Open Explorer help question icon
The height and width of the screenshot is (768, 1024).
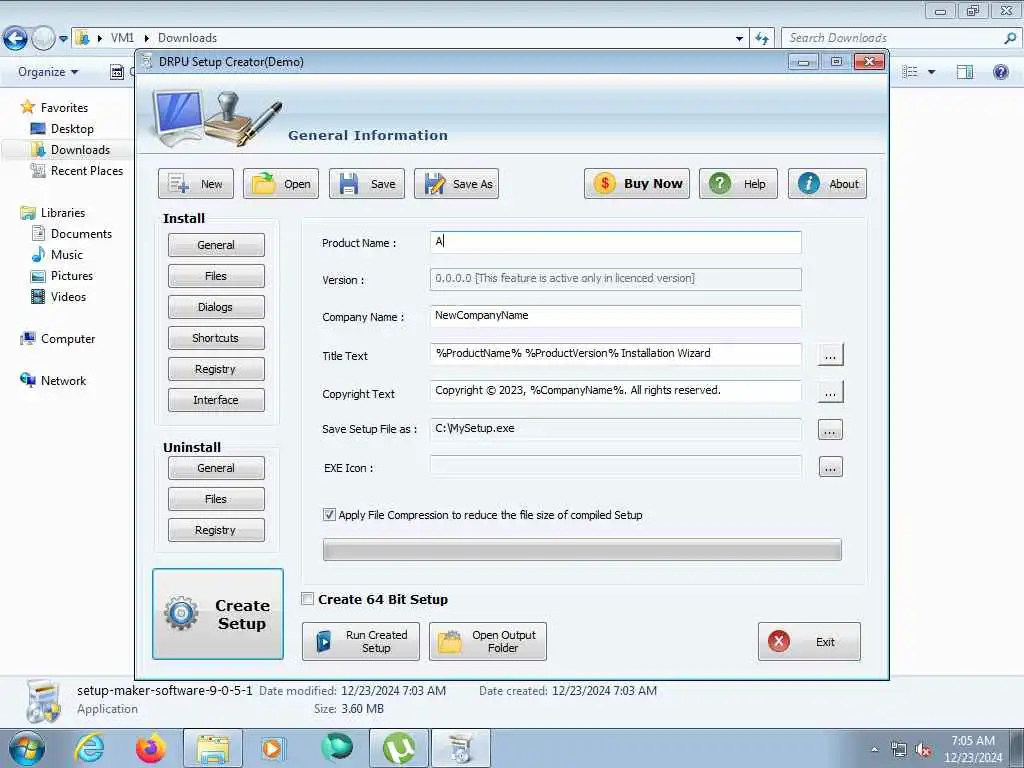pyautogui.click(x=1000, y=72)
